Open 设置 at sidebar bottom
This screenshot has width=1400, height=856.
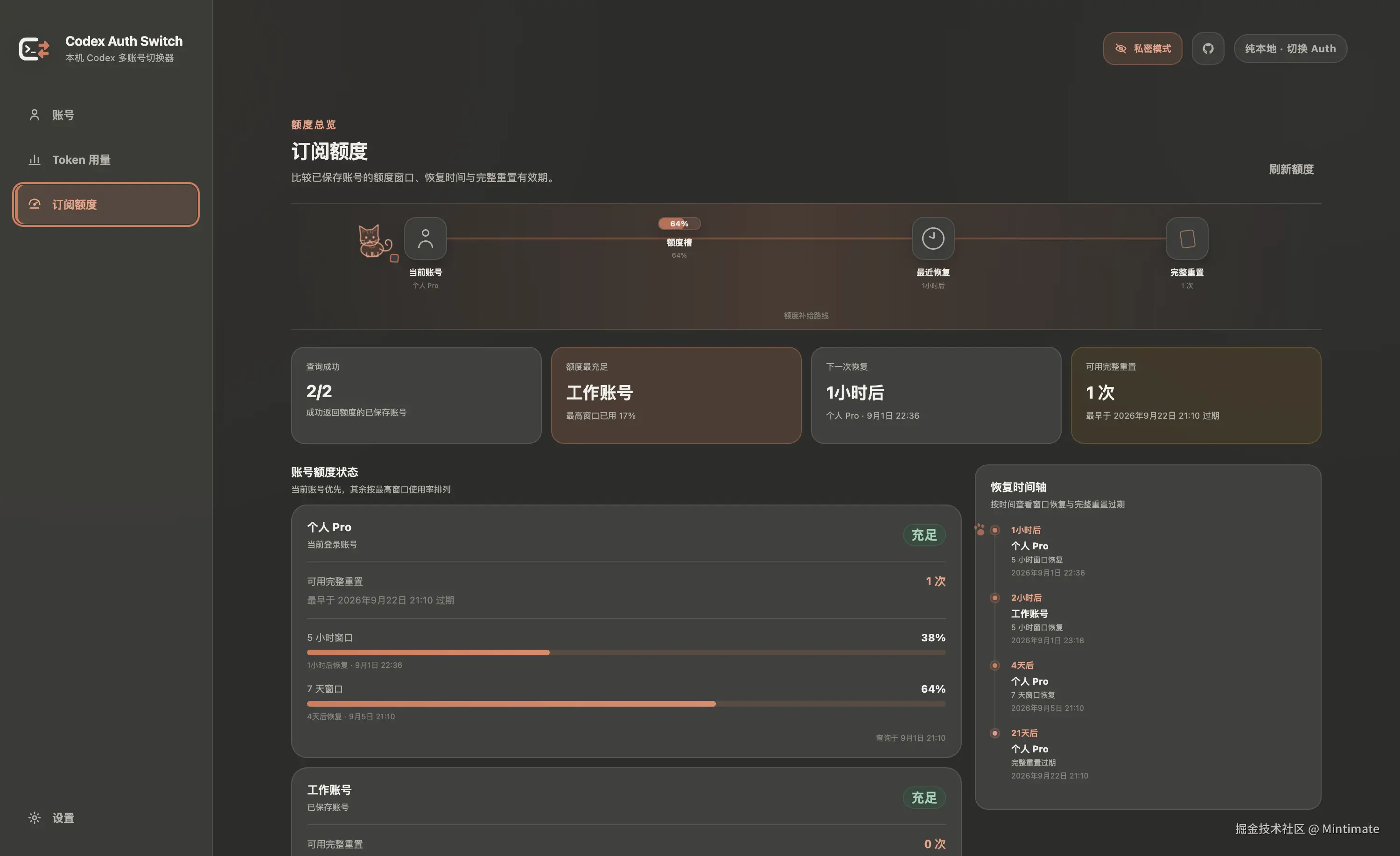(x=105, y=818)
